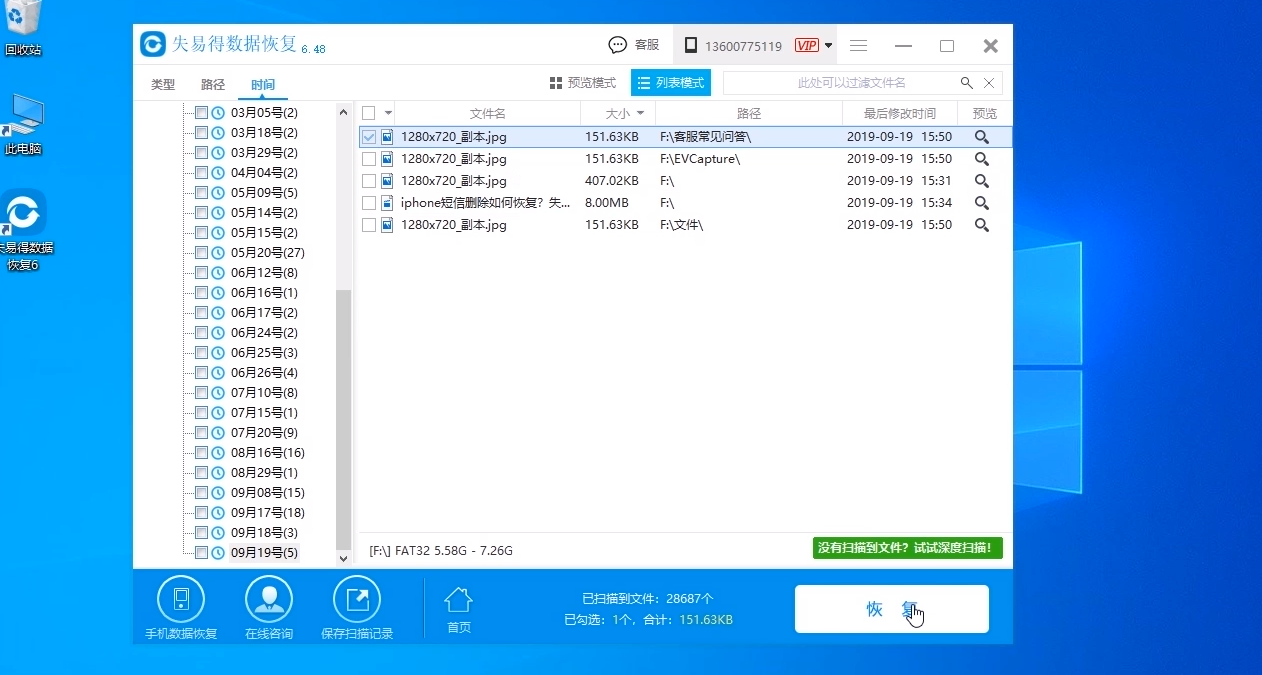Image resolution: width=1262 pixels, height=675 pixels.
Task: Click the clock icon for 09月19号(5)
Action: point(219,553)
